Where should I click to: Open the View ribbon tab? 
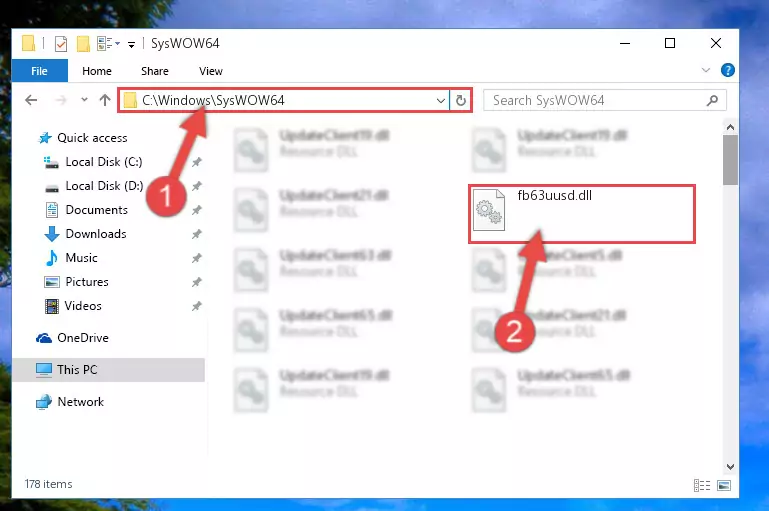click(210, 71)
